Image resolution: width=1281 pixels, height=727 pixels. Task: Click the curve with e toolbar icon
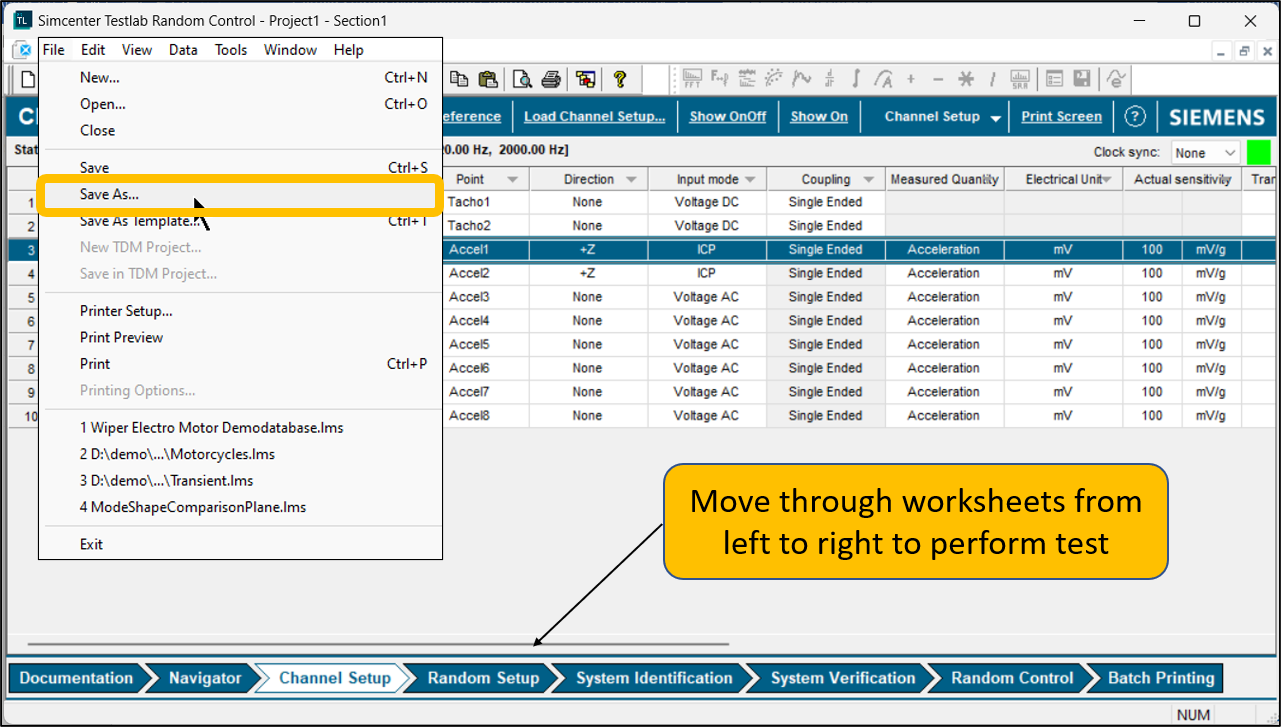(x=1117, y=79)
